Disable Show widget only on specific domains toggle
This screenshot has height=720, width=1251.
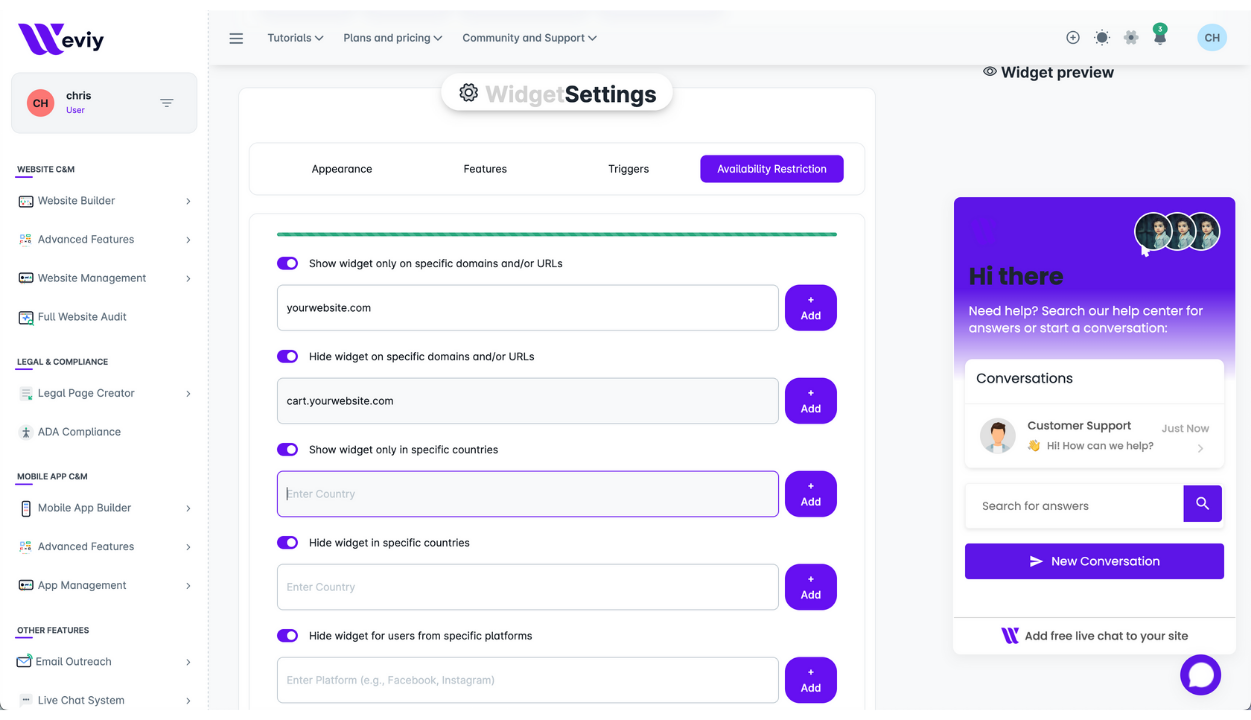click(x=287, y=264)
